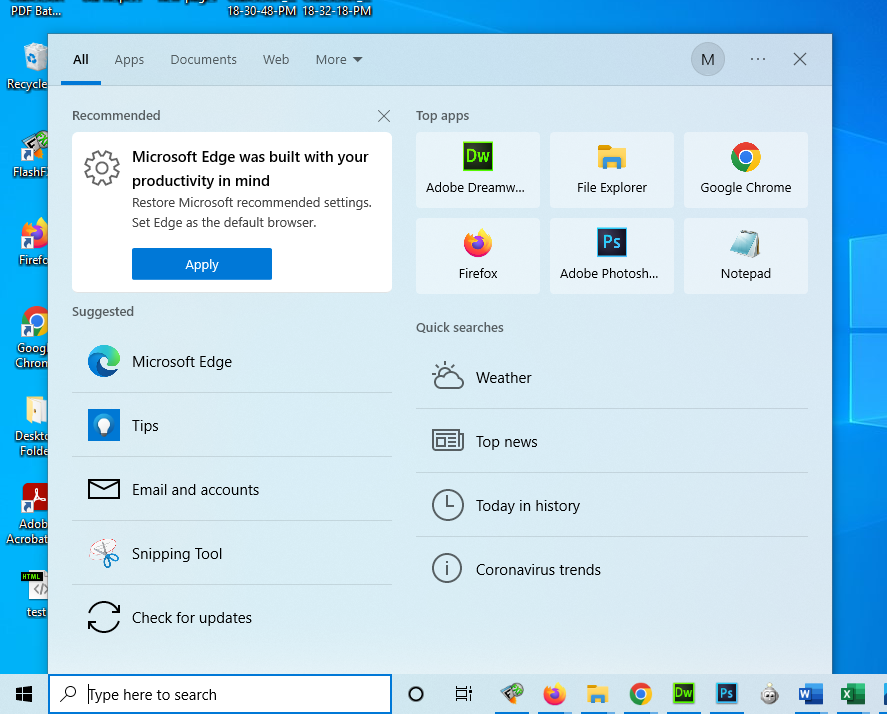
Task: Open Task View on the taskbar
Action: coord(463,694)
